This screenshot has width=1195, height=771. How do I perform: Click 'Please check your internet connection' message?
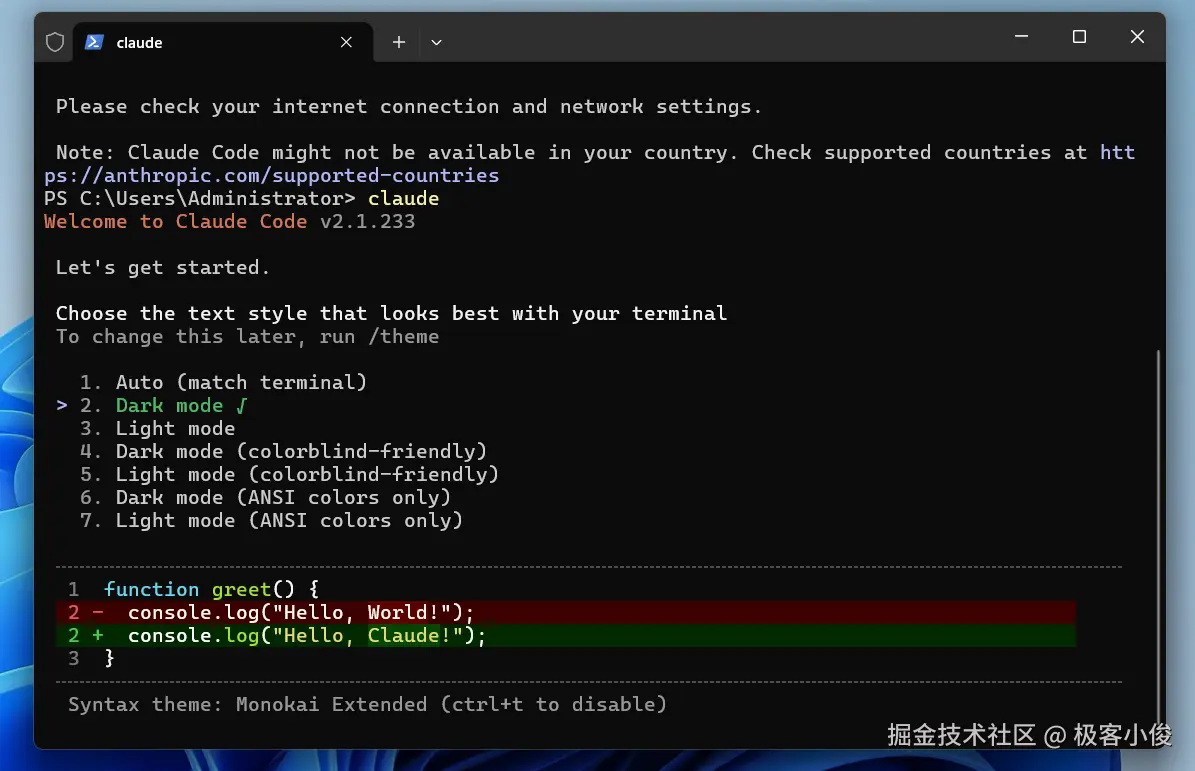[x=408, y=107]
